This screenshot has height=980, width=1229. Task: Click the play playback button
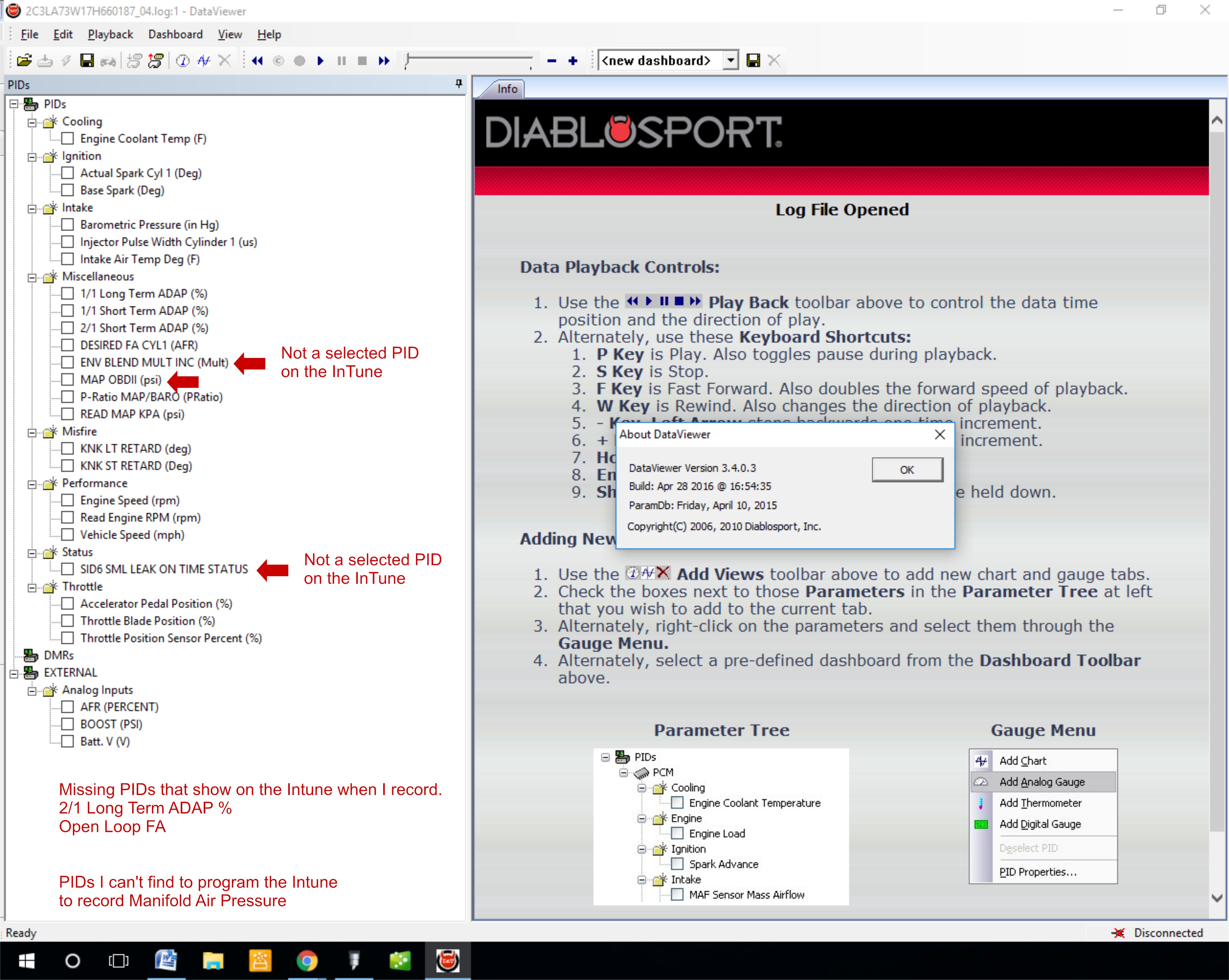tap(320, 61)
